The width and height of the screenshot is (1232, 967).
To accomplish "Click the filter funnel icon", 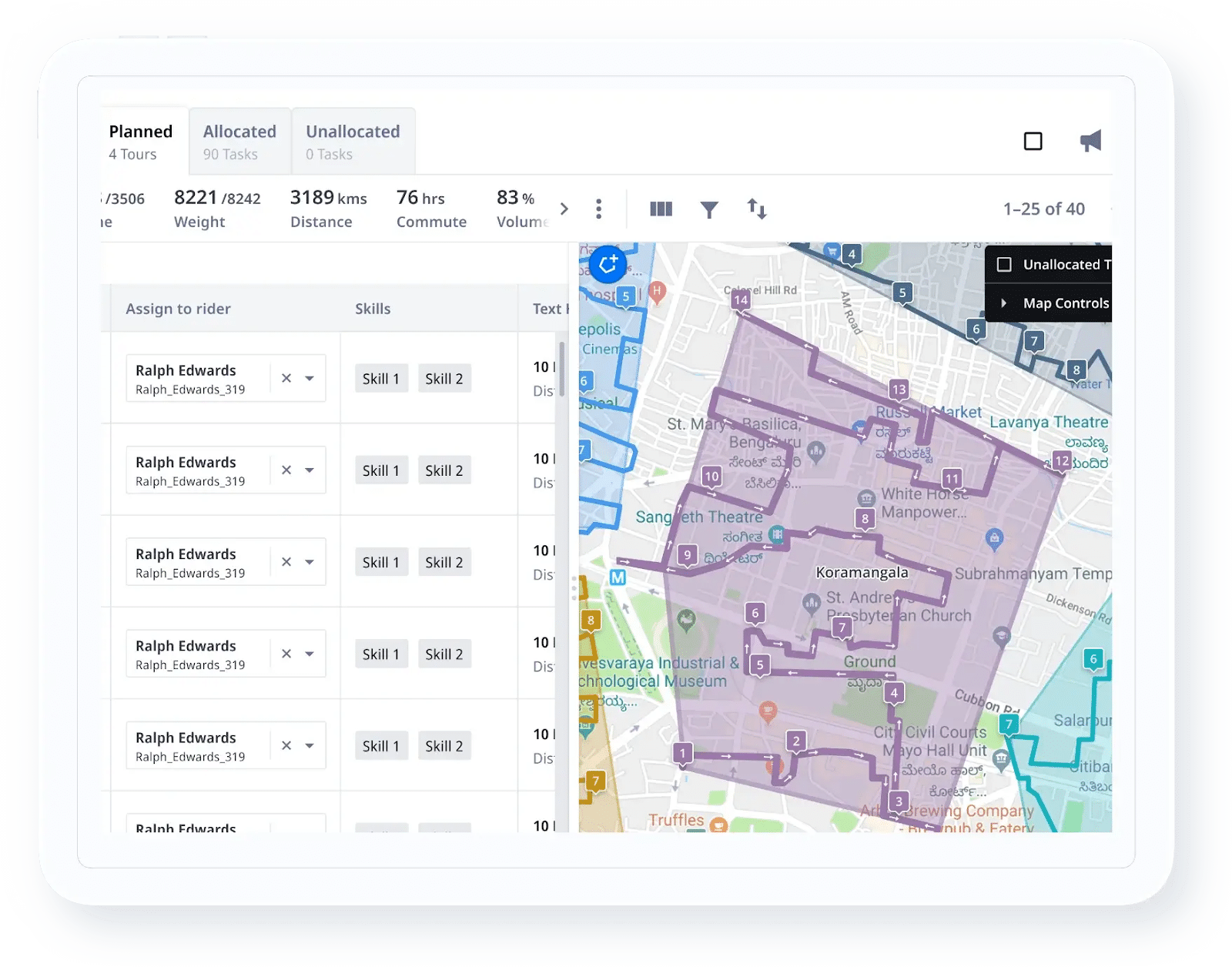I will 709,209.
